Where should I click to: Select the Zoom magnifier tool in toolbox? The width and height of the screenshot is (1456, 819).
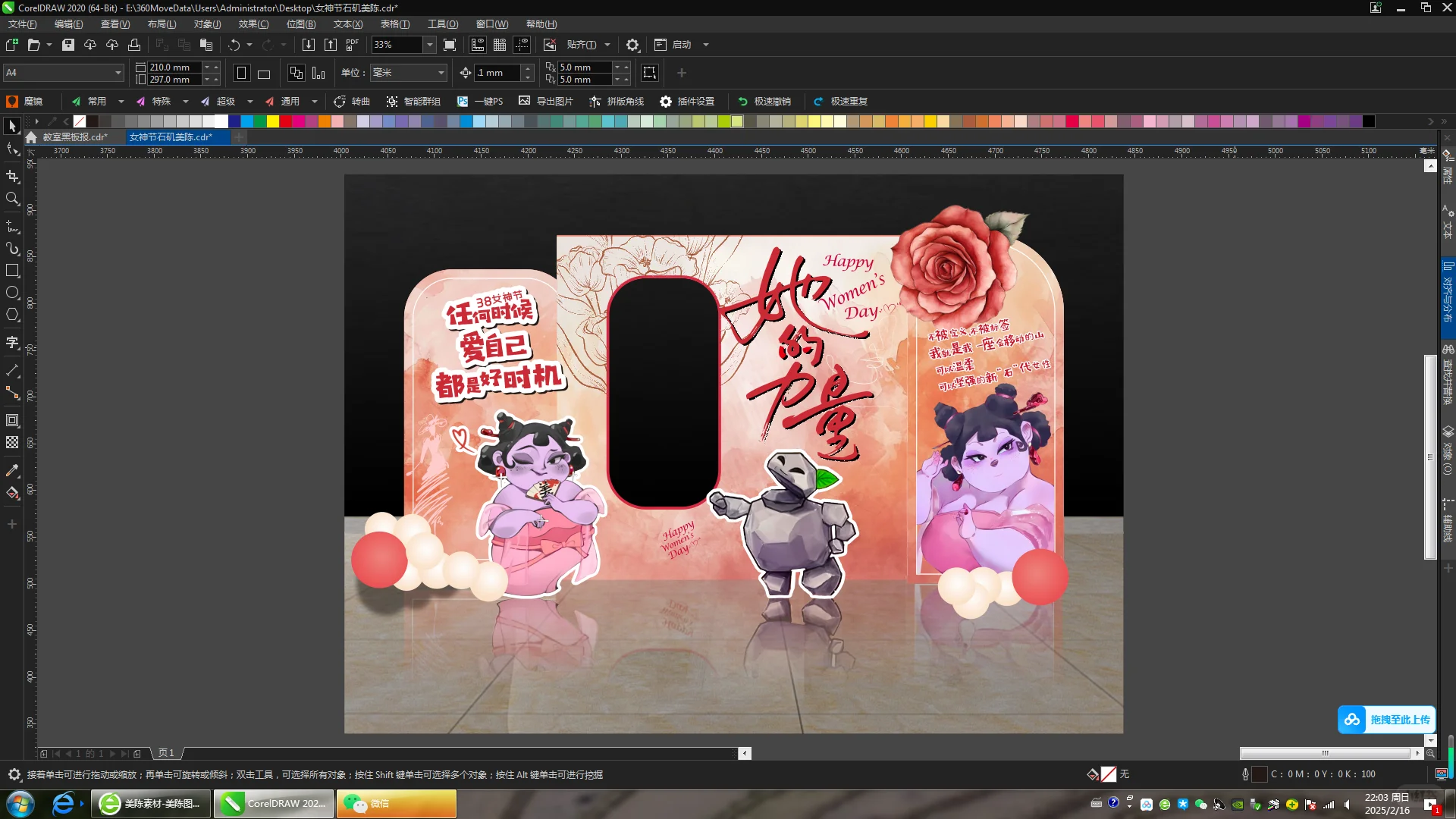click(x=12, y=199)
